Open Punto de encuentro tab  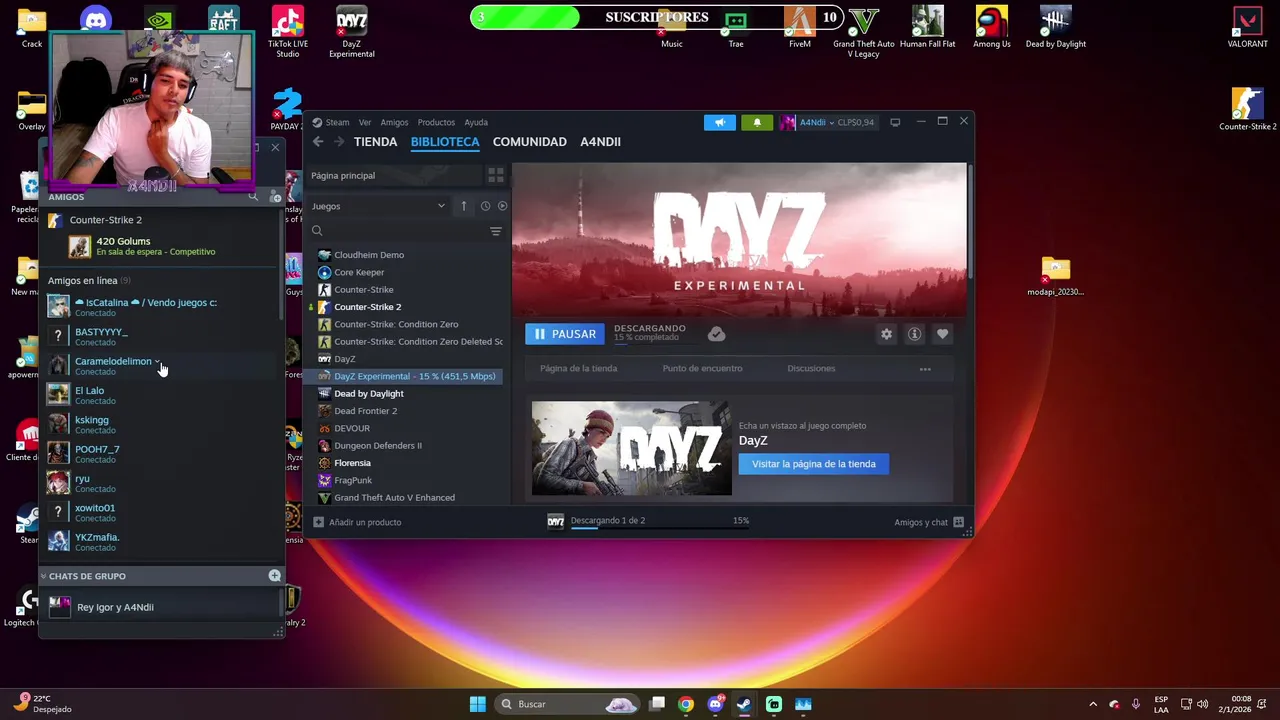click(702, 369)
